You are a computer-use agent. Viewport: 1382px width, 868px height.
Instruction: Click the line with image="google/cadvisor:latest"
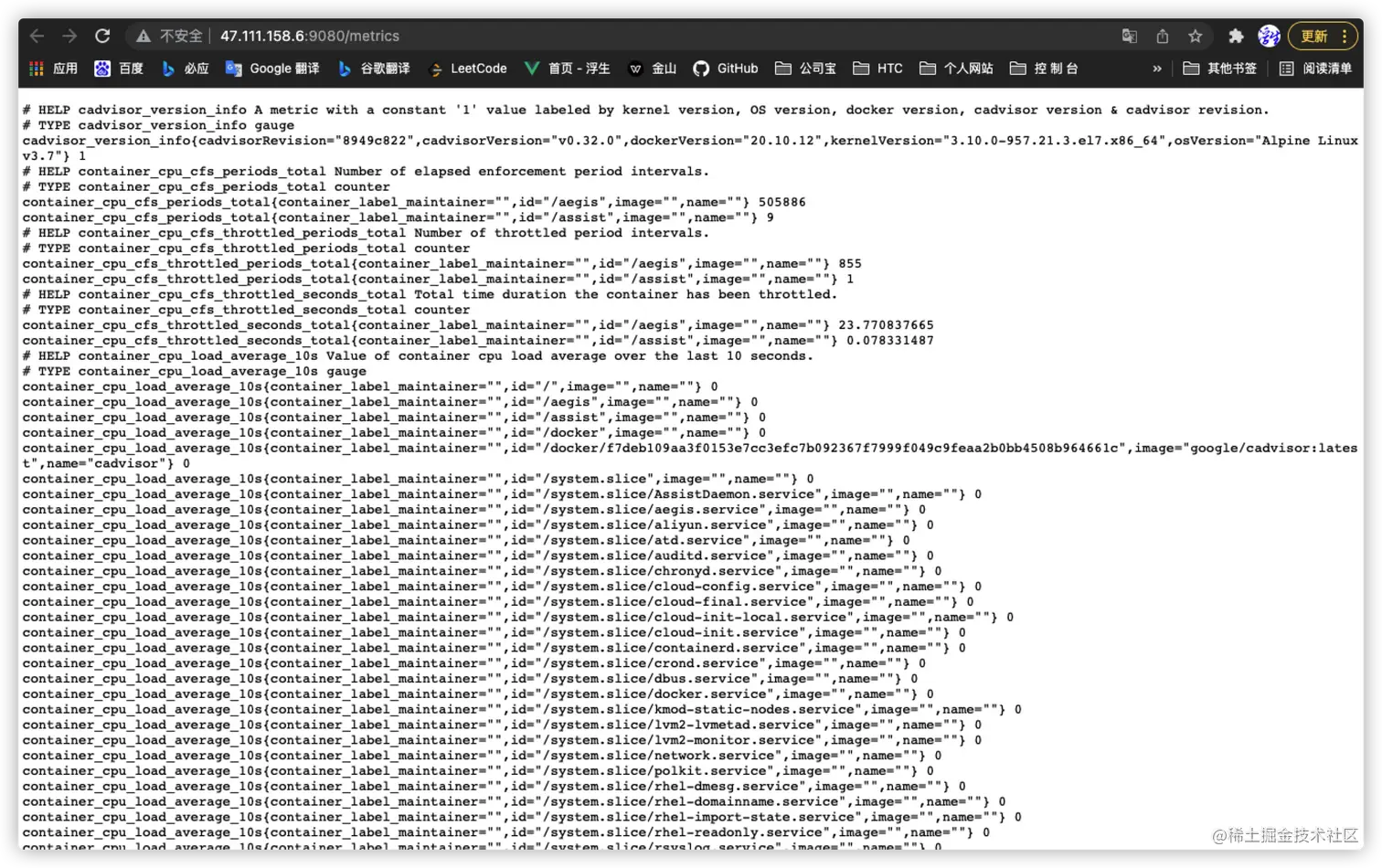(x=690, y=456)
